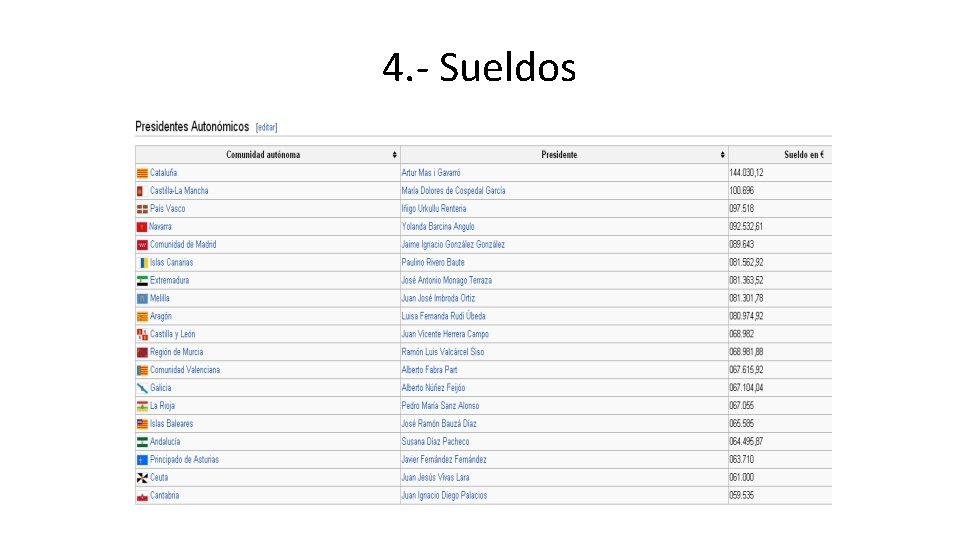
Task: Open the Alberto Núñez Feijóo link
Action: 433,388
